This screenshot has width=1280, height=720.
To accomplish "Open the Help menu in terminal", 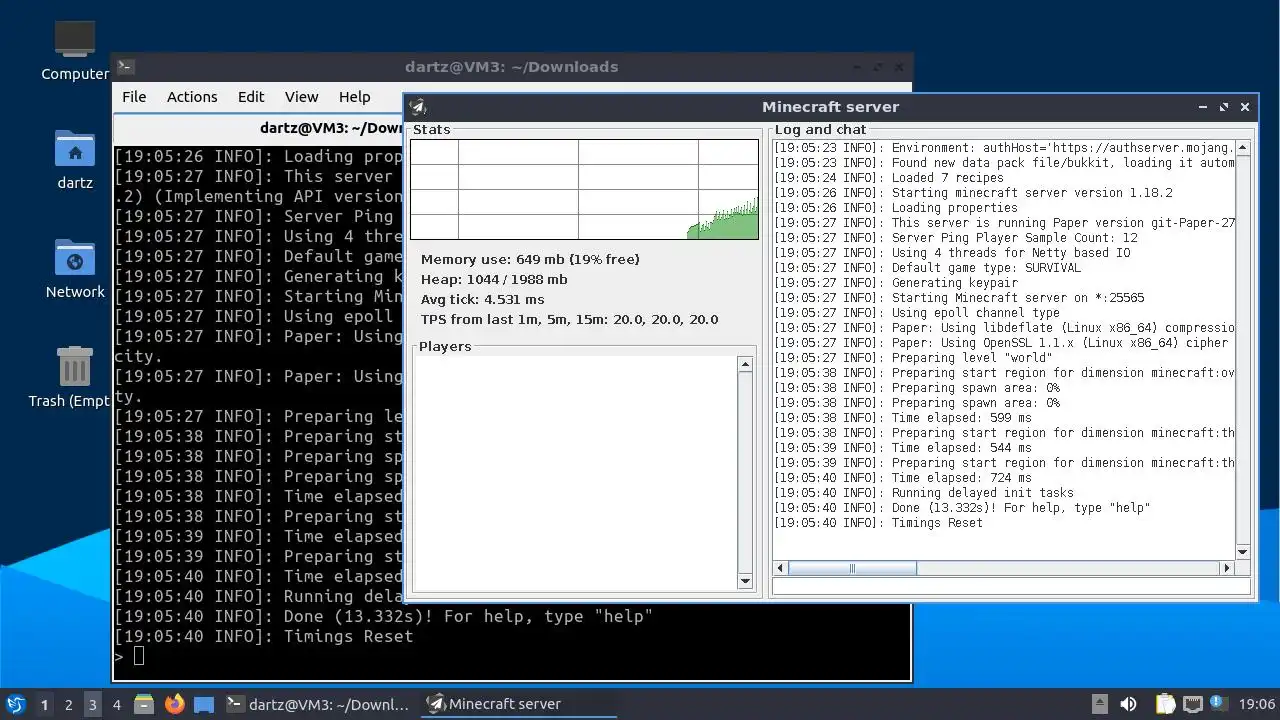I will coord(354,97).
